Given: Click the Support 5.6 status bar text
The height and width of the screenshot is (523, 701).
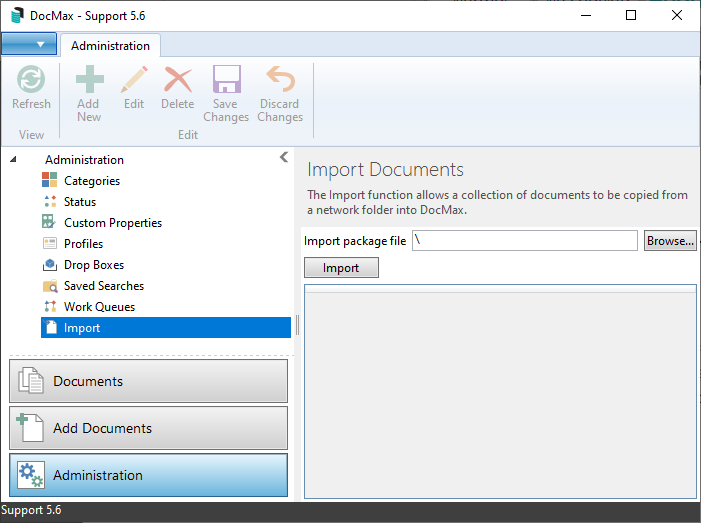Looking at the screenshot, I should 31,510.
